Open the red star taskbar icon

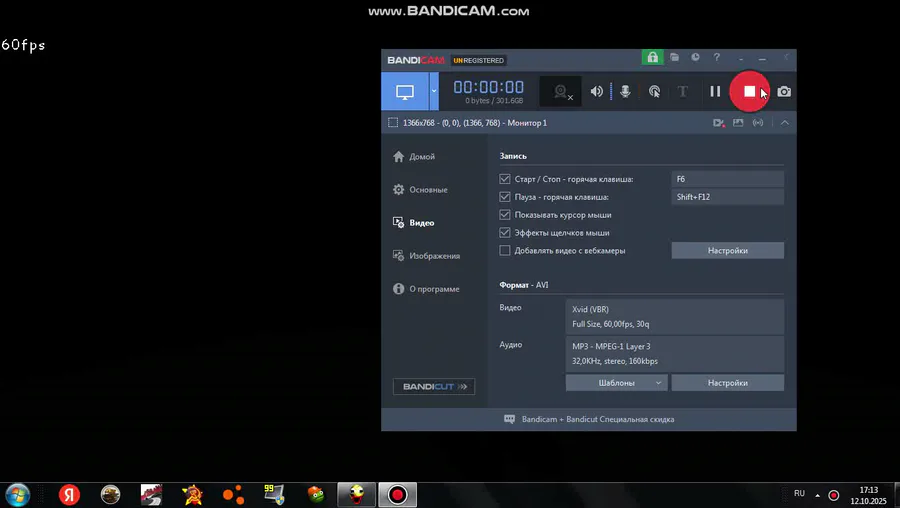192,495
